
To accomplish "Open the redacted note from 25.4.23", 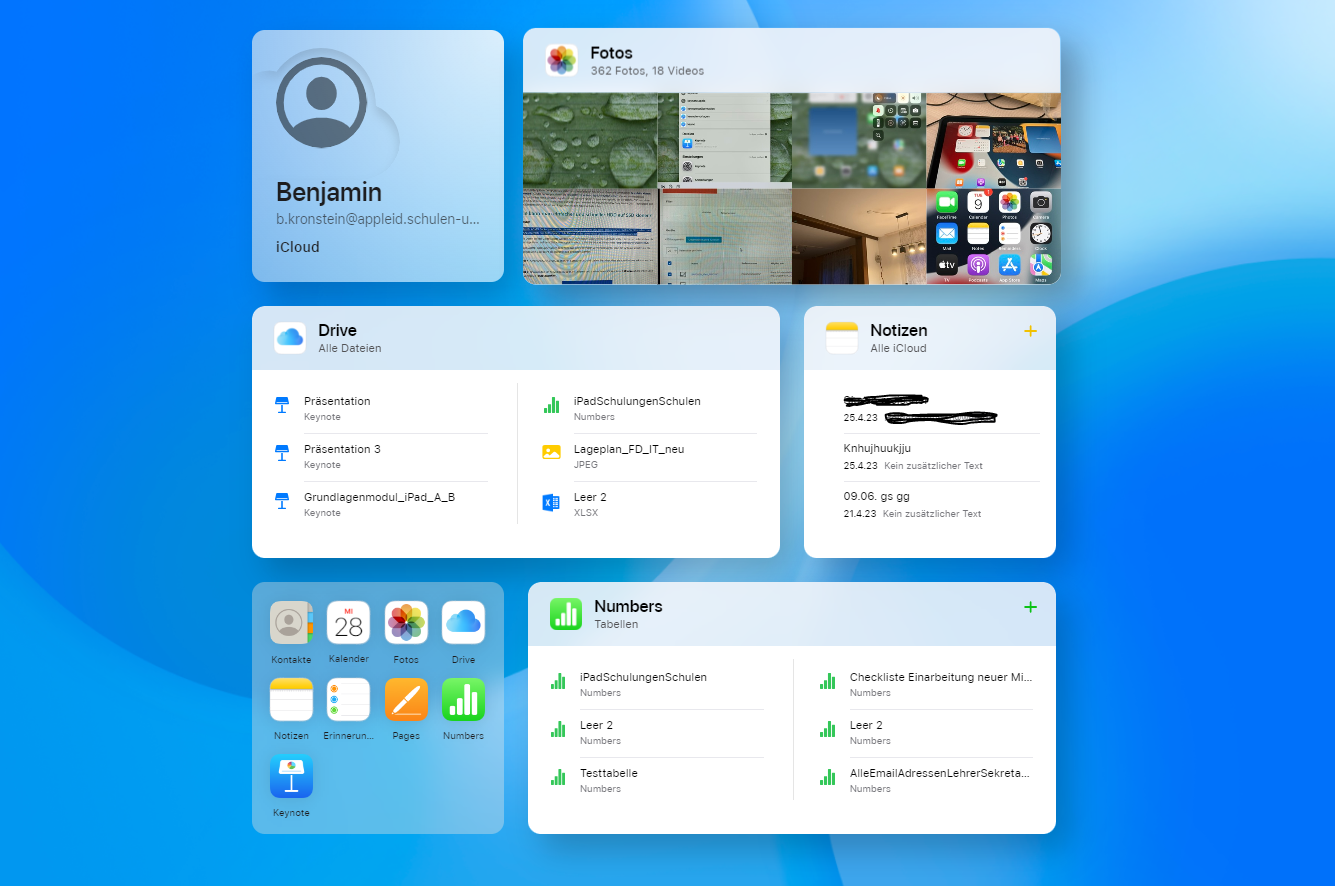I will coord(940,409).
